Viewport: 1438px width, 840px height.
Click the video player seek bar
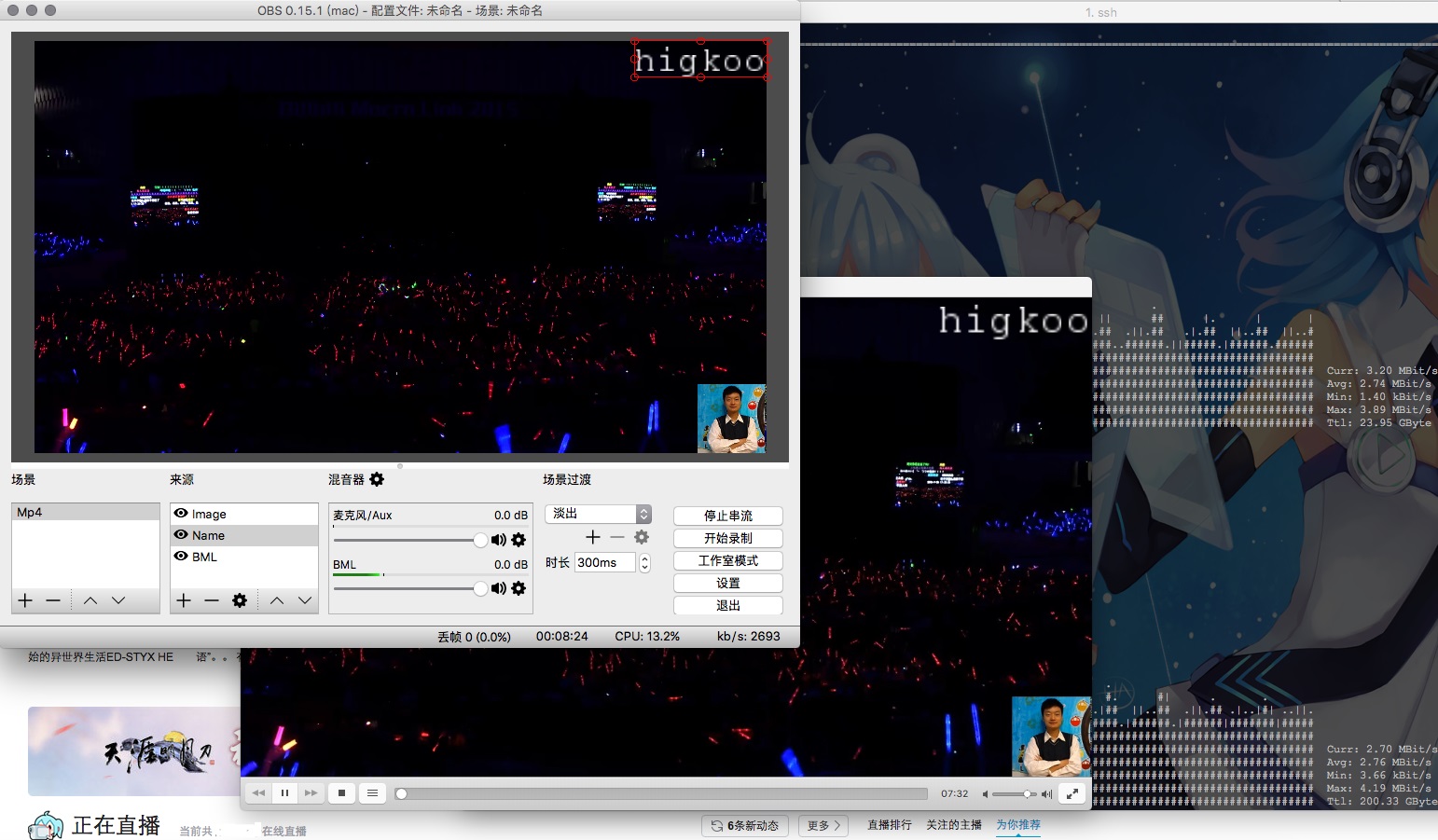point(662,794)
